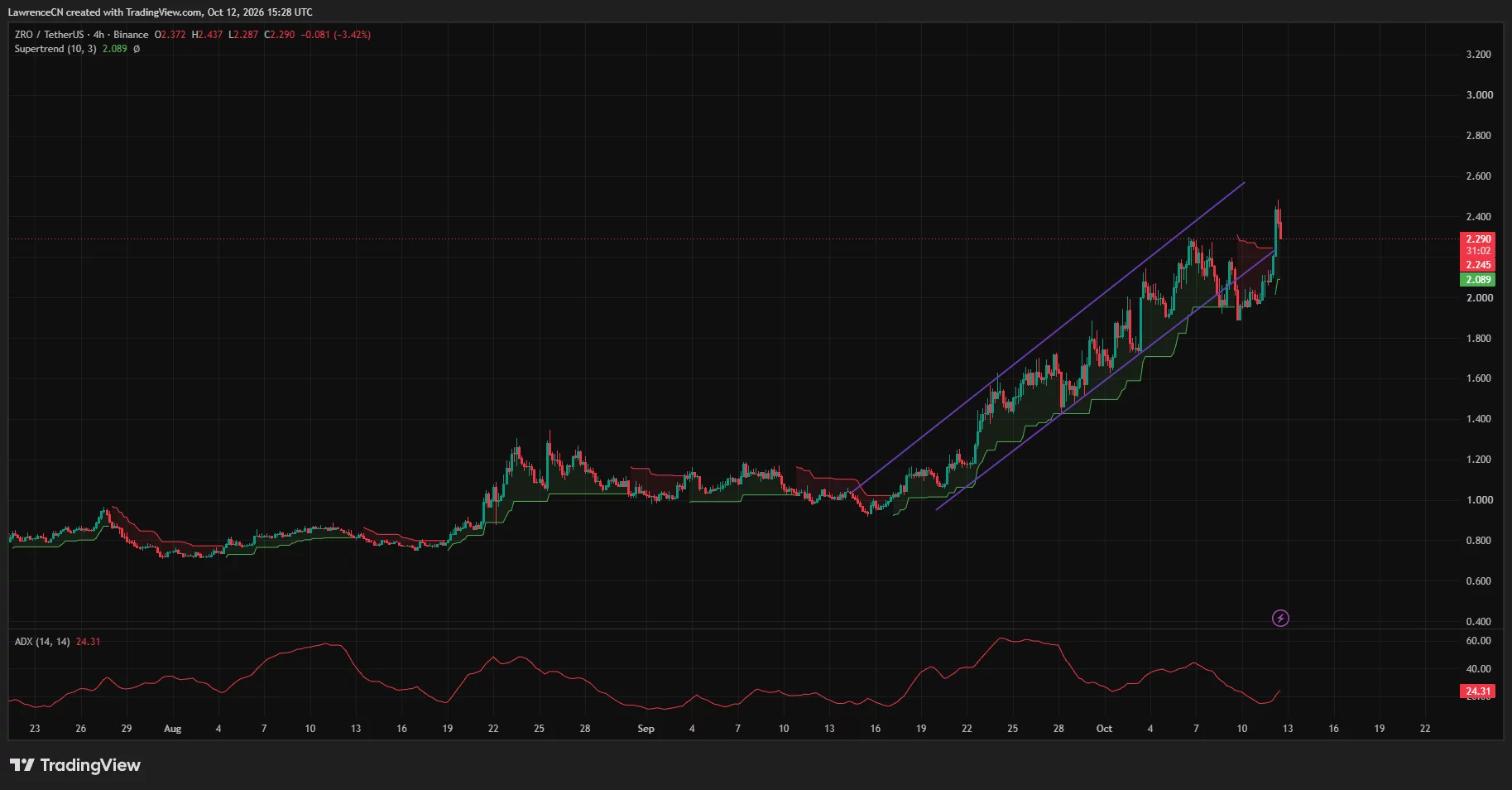1512x790 pixels.
Task: Click the green 2.089 Supertrend axis tag
Action: pos(1477,280)
